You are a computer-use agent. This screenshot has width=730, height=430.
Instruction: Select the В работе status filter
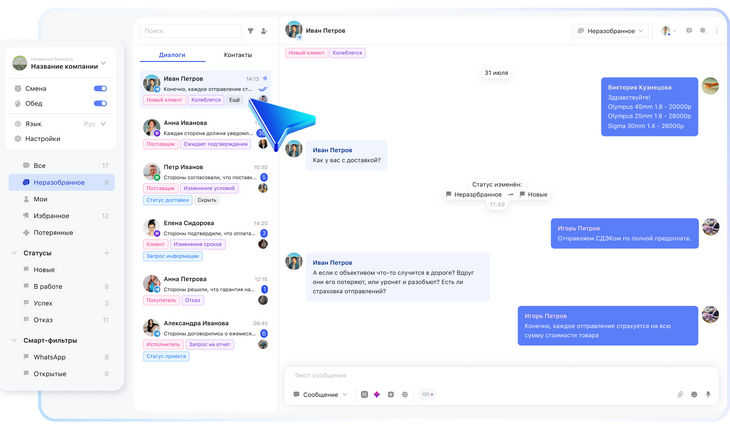(61, 287)
